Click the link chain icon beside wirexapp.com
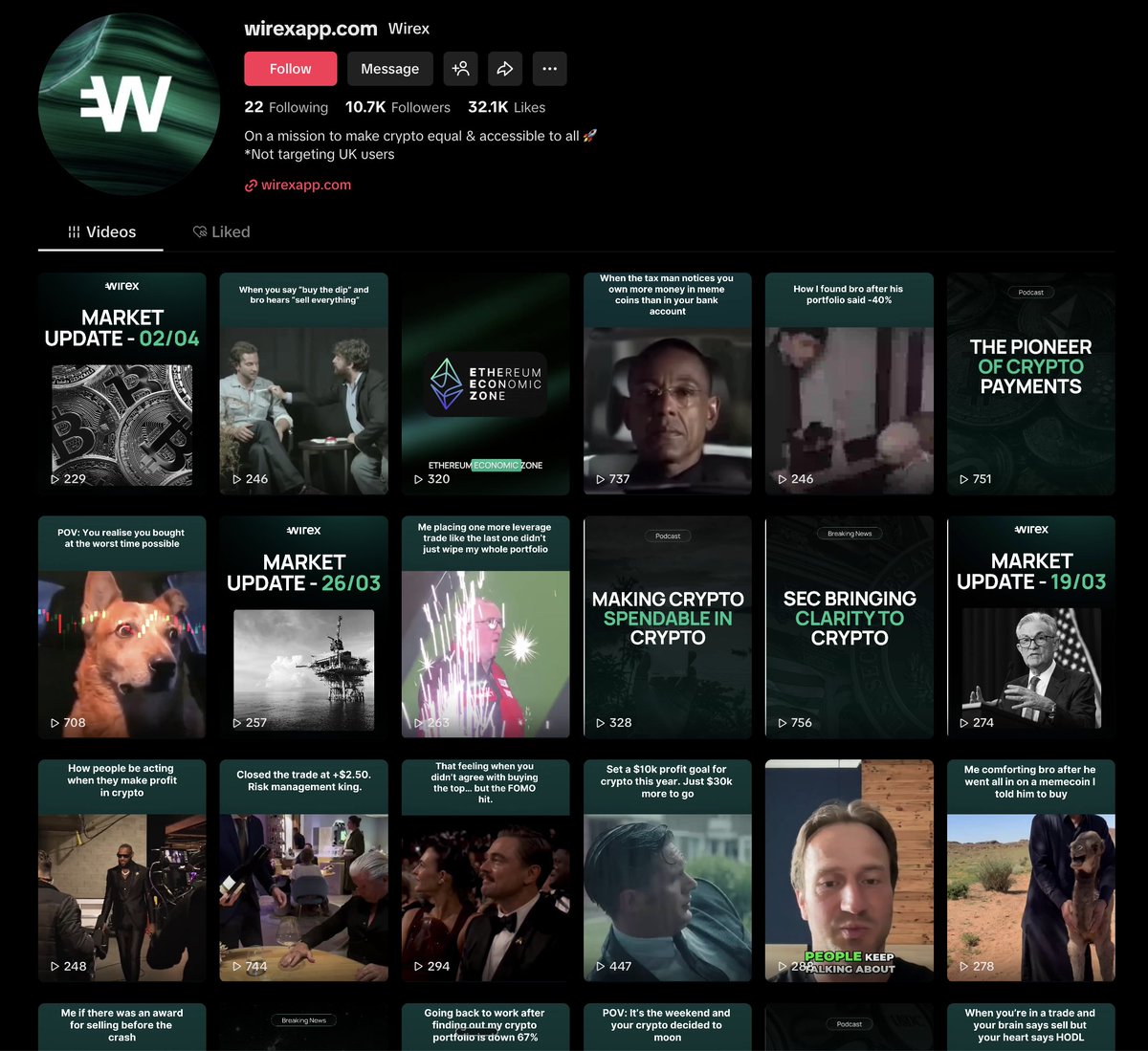Image resolution: width=1148 pixels, height=1051 pixels. point(251,186)
